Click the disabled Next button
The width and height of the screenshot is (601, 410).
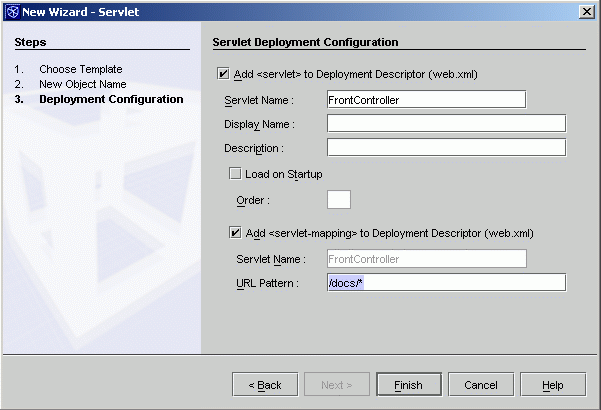pyautogui.click(x=336, y=385)
